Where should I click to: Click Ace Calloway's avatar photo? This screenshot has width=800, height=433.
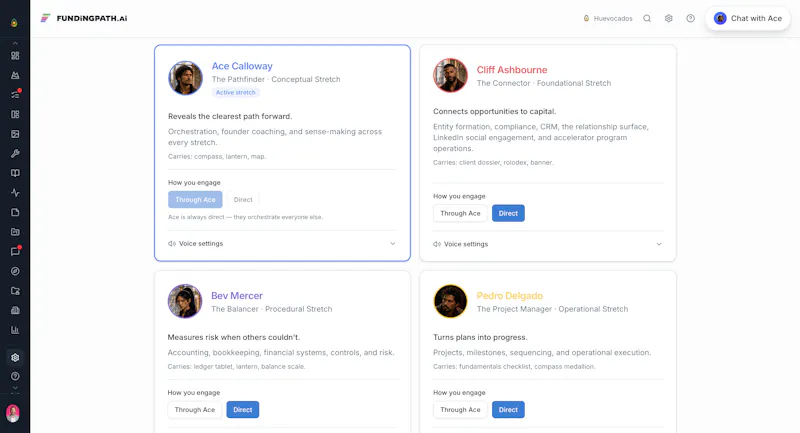[186, 78]
